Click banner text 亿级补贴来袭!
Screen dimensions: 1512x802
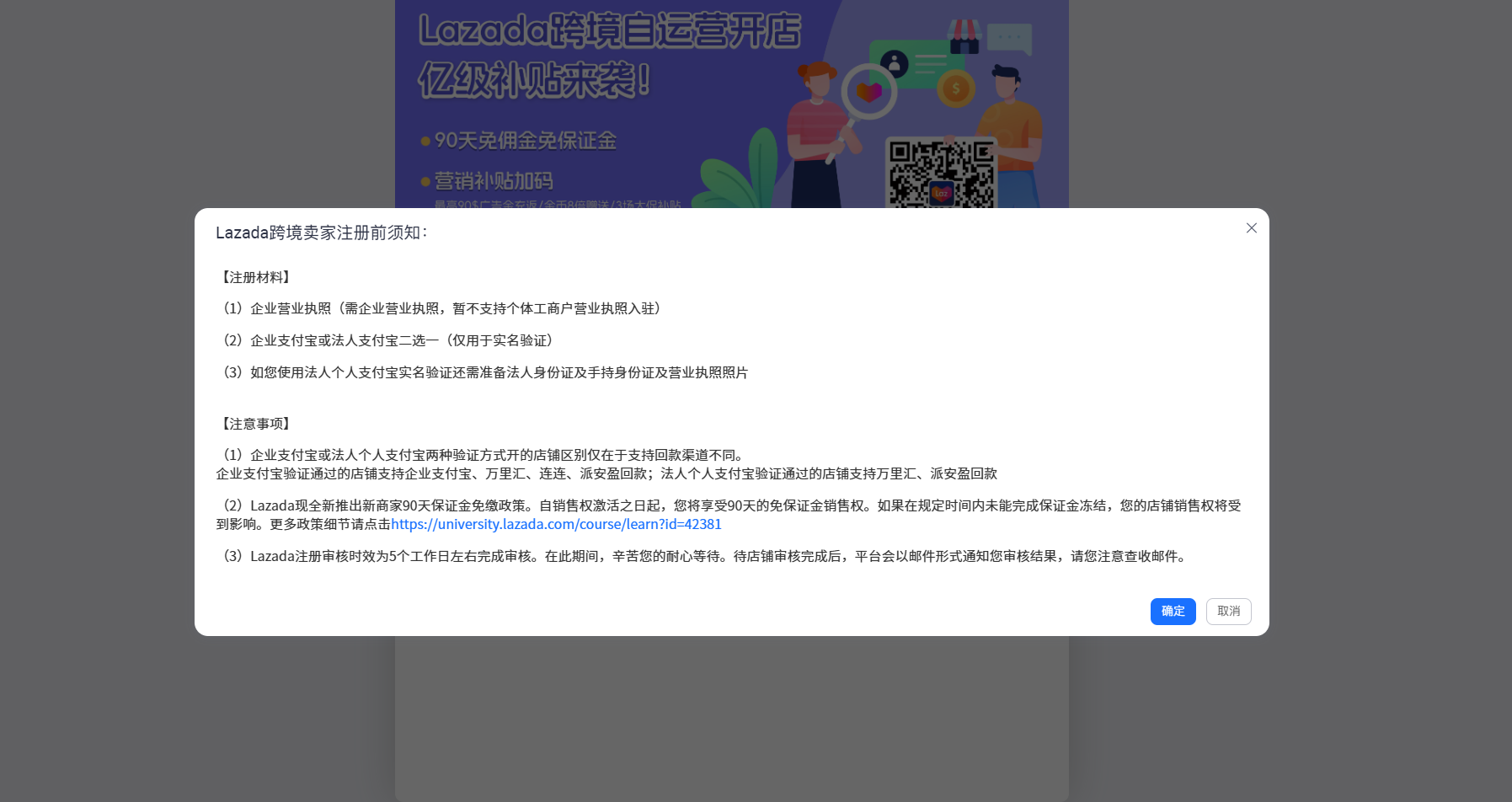(x=535, y=81)
